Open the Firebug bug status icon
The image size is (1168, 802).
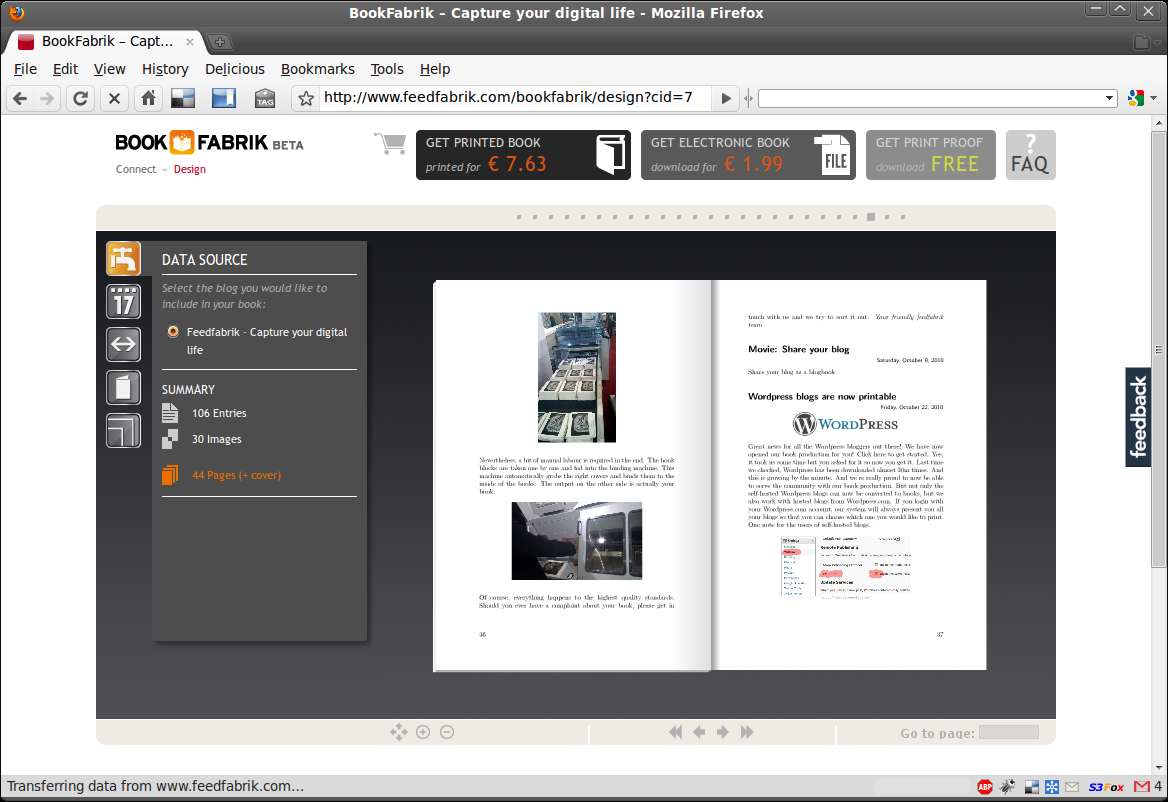tap(1007, 786)
